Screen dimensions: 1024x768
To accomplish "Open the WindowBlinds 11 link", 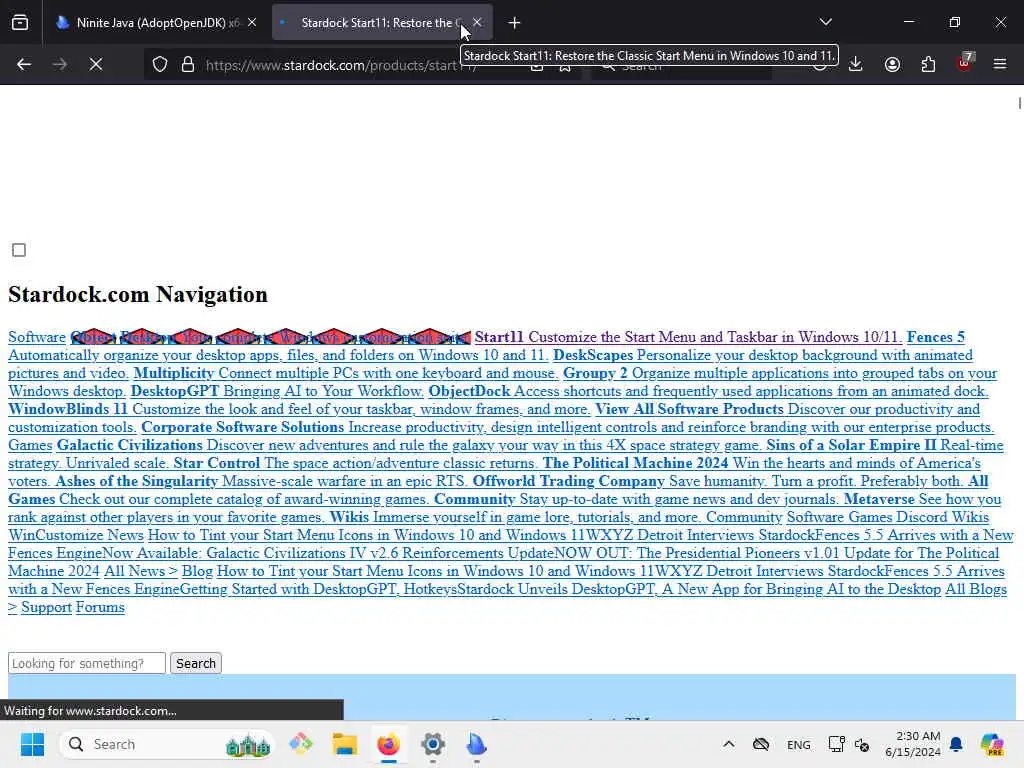I will pyautogui.click(x=68, y=409).
